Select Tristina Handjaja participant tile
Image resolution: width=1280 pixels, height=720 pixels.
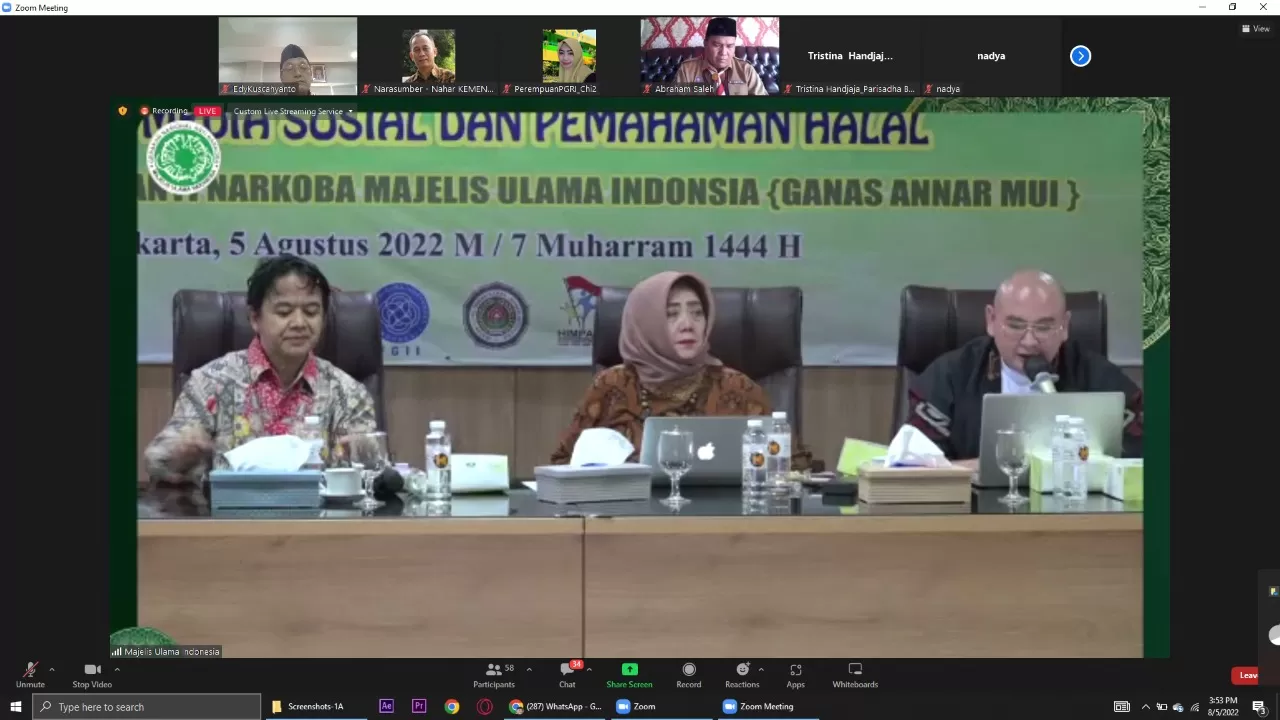(850, 56)
